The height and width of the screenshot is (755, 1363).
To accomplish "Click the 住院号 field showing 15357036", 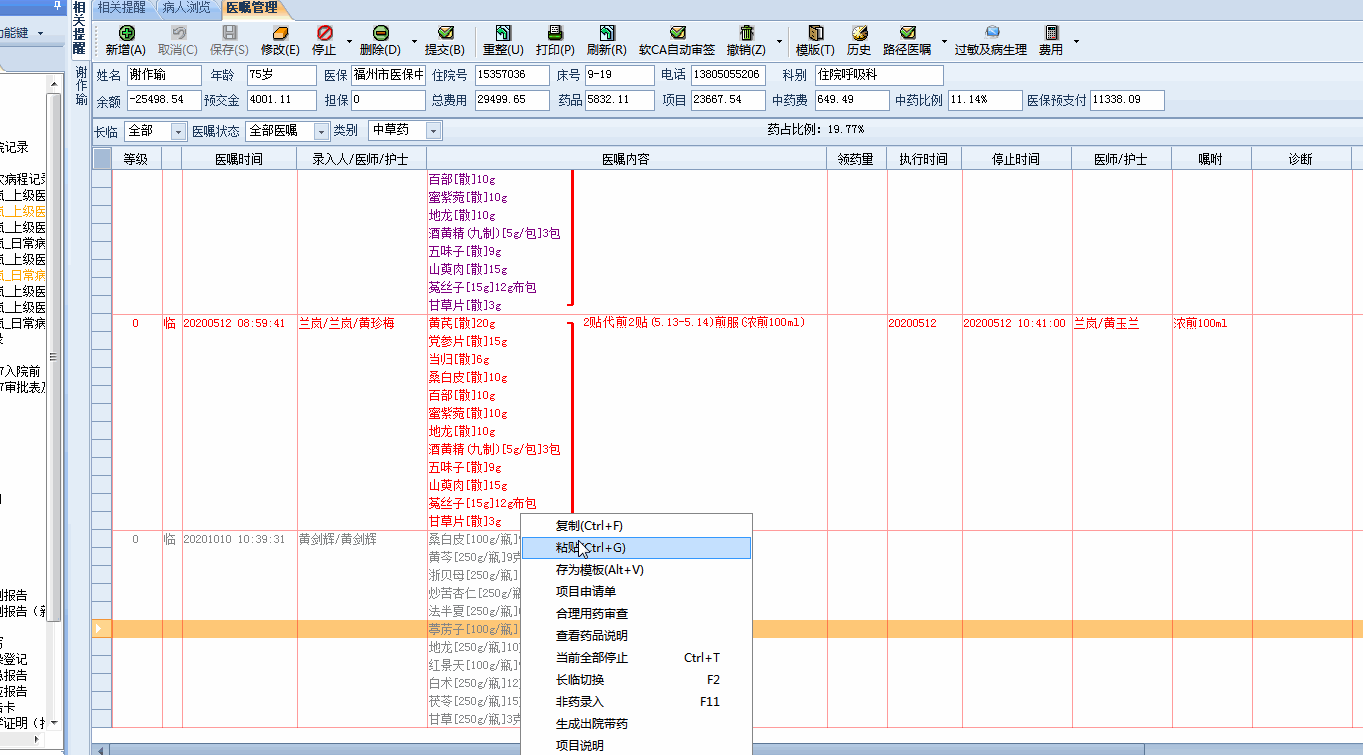I will [512, 75].
